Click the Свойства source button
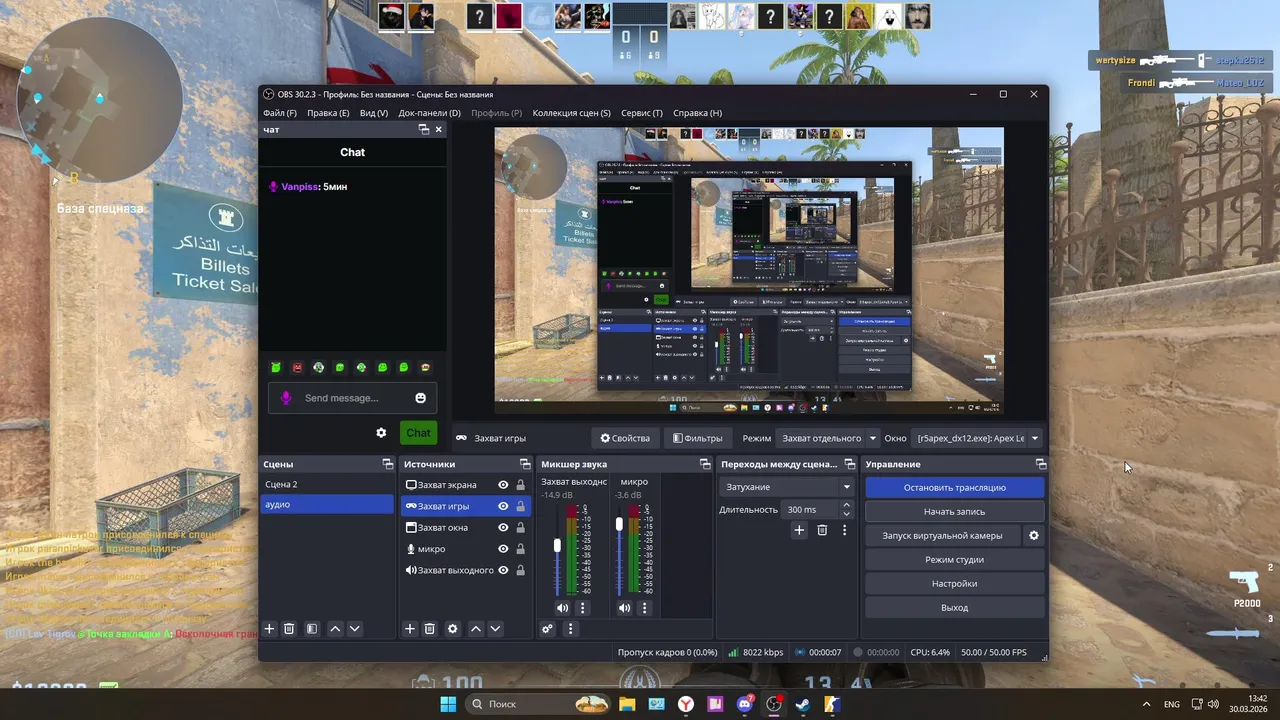This screenshot has height=720, width=1280. tap(625, 438)
